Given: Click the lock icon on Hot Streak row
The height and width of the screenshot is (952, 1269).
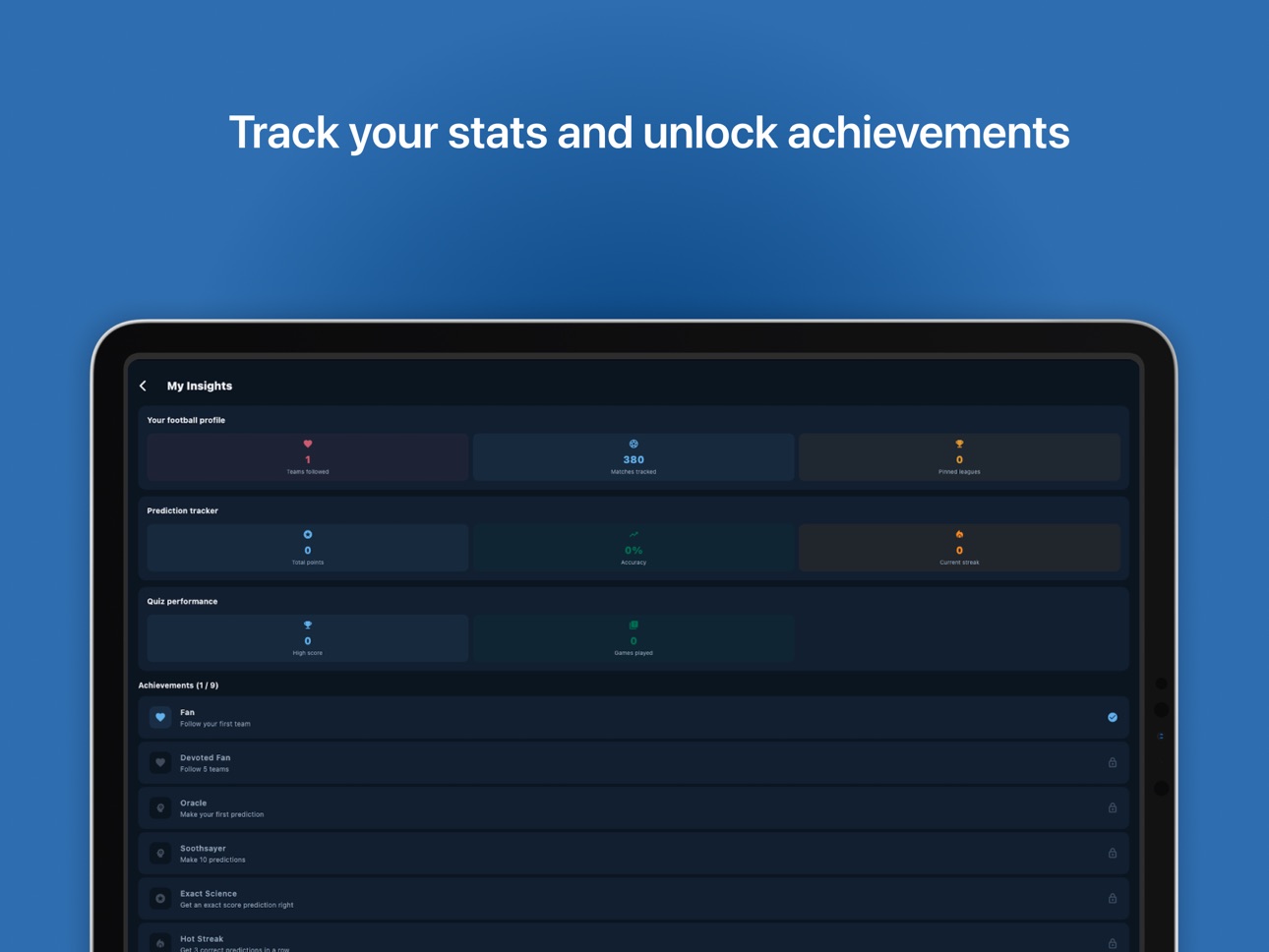Looking at the screenshot, I should [x=1113, y=943].
